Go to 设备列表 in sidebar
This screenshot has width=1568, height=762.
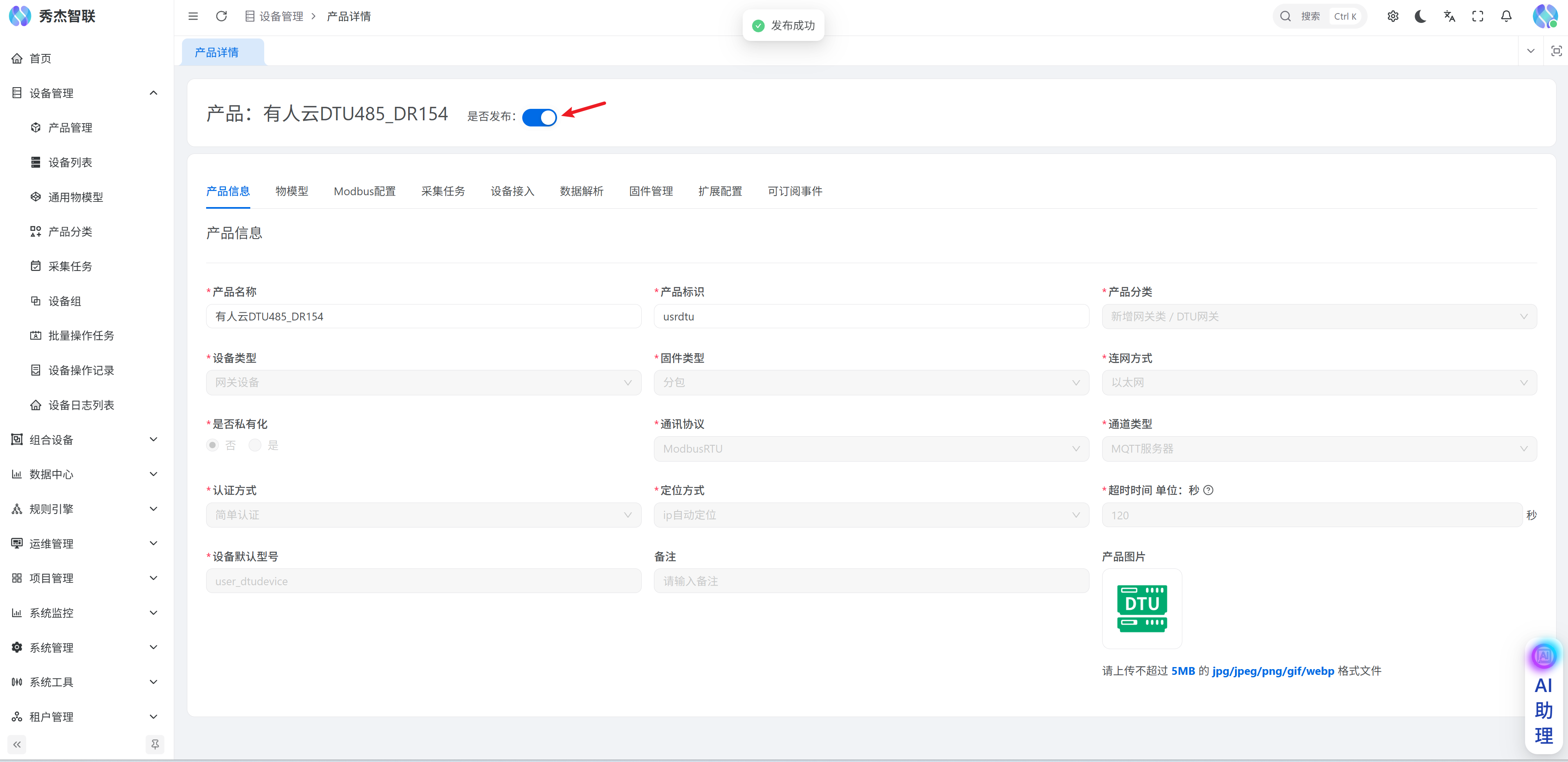[70, 162]
